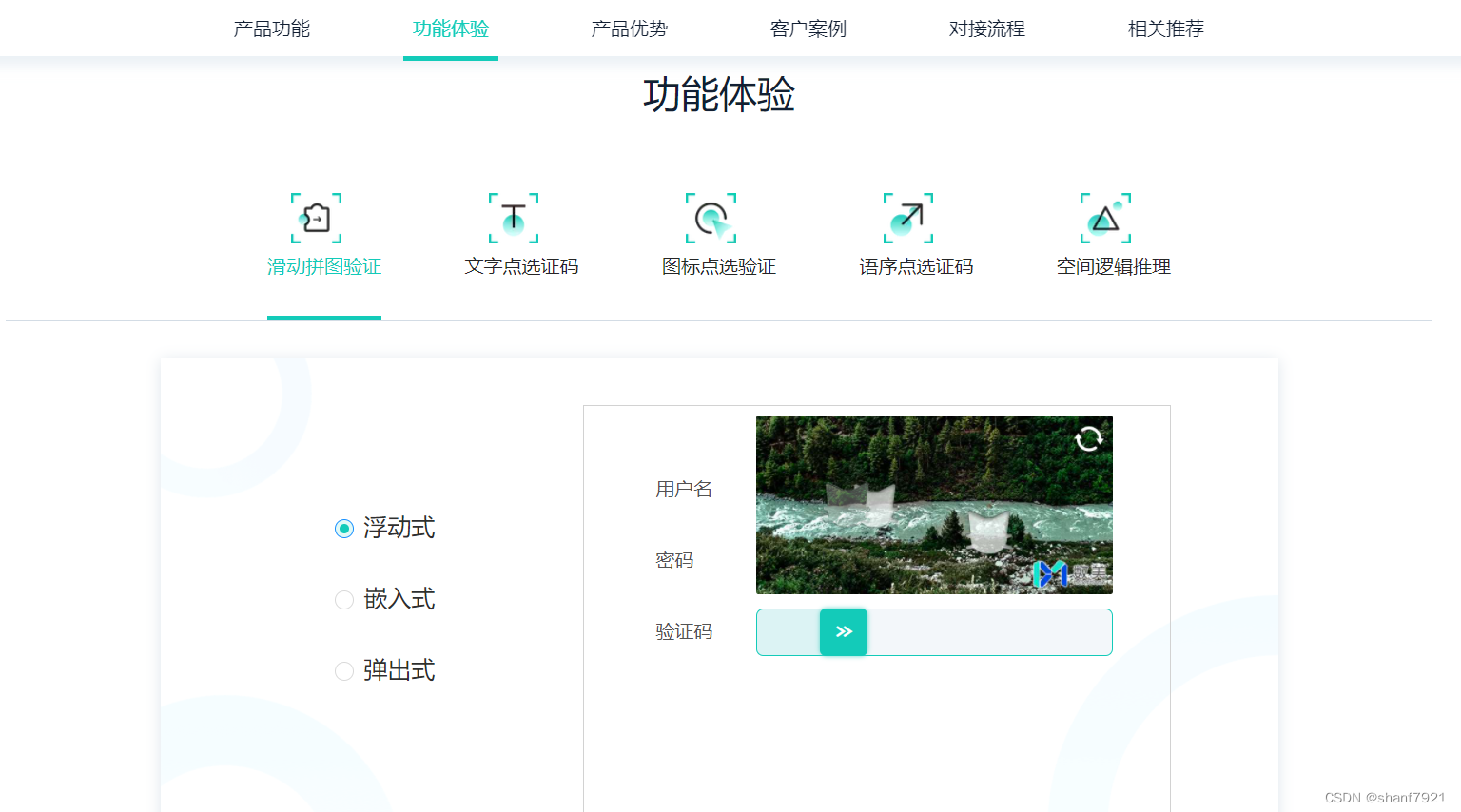
Task: Click the 验证码 field label
Action: pos(684,631)
